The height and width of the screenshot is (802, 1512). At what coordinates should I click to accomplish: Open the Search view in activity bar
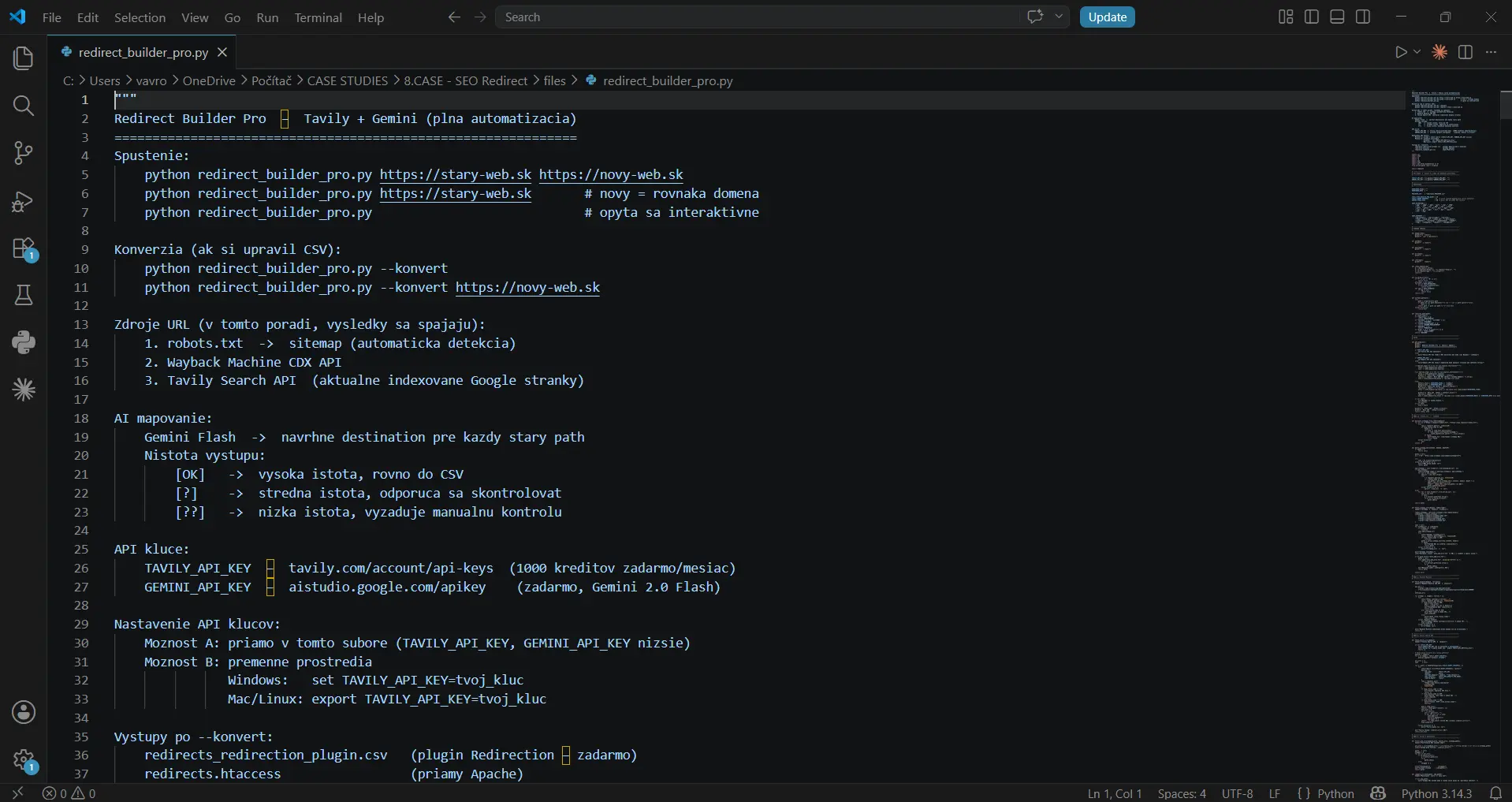tap(24, 106)
